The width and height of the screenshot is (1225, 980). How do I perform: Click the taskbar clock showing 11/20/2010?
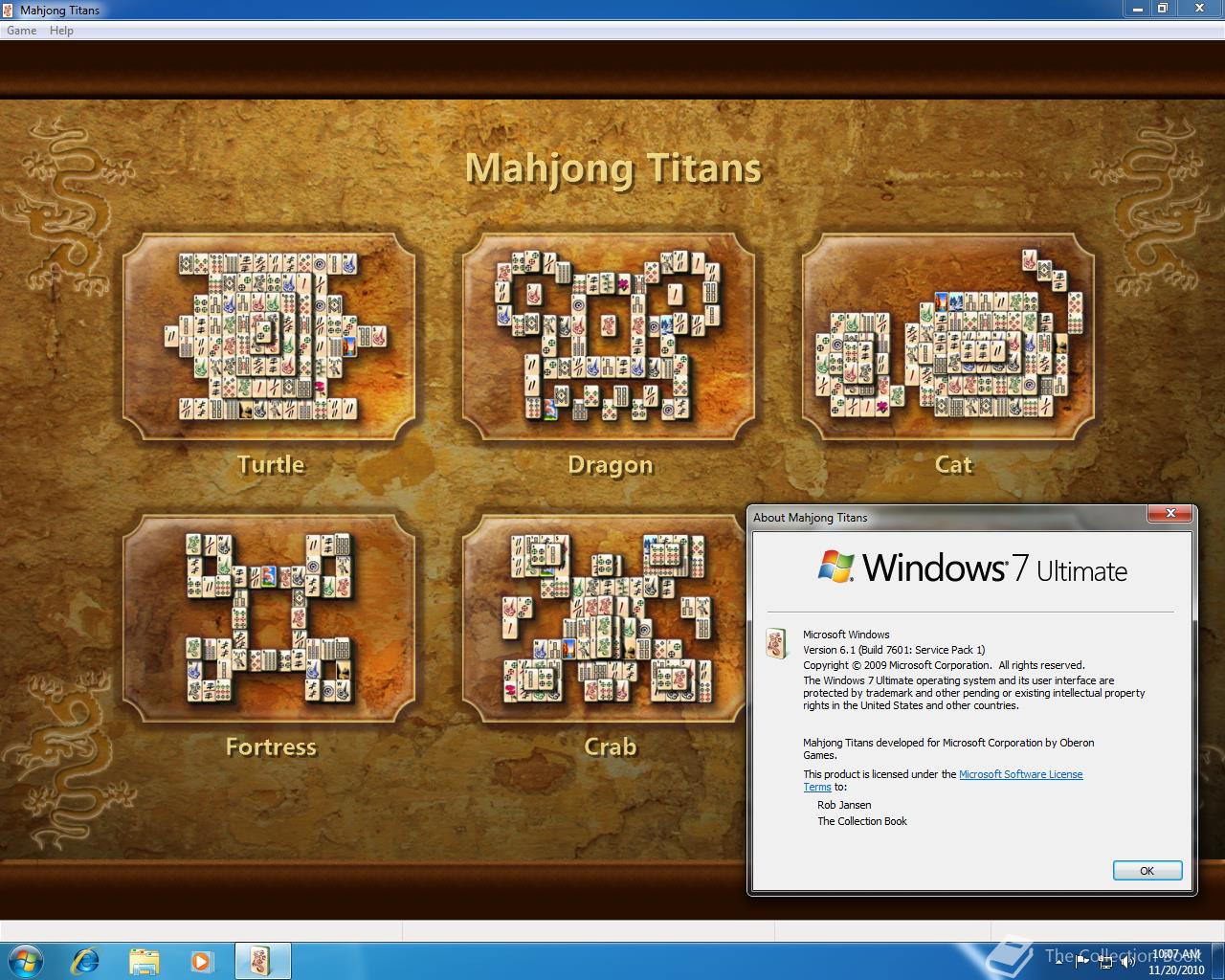click(x=1175, y=962)
